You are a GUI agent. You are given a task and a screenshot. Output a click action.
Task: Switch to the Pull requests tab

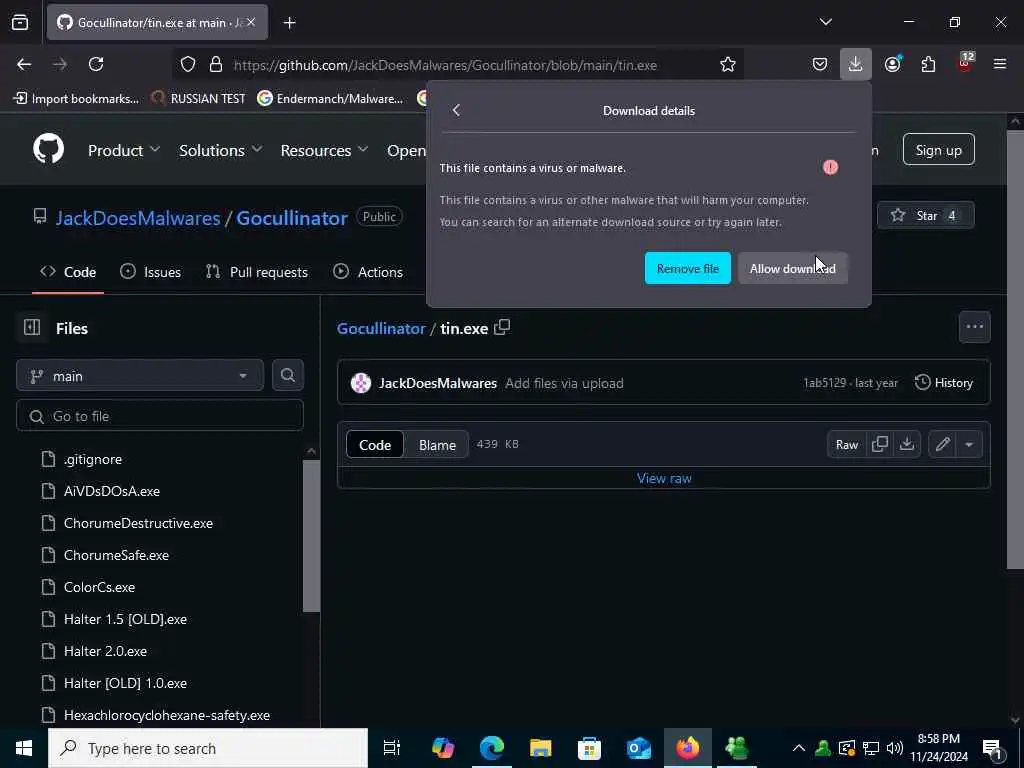257,272
